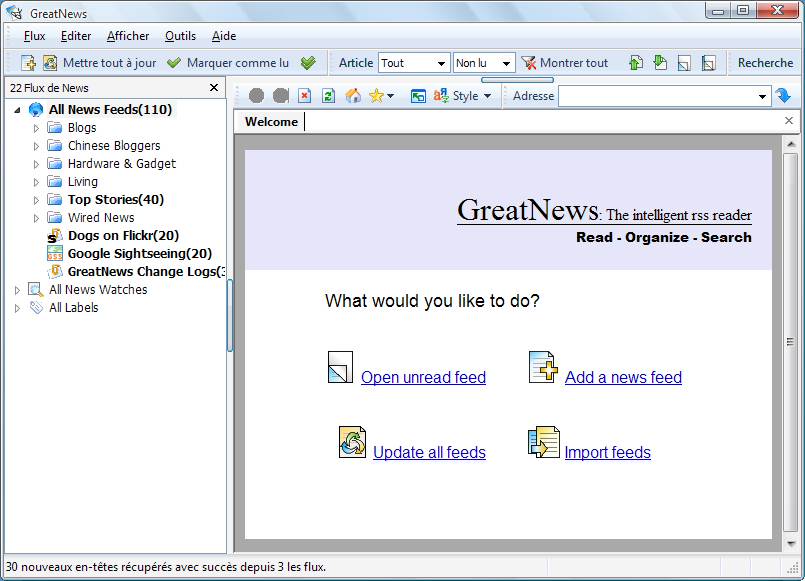
Task: Click the All News Watches magnifier icon
Action: tap(36, 289)
